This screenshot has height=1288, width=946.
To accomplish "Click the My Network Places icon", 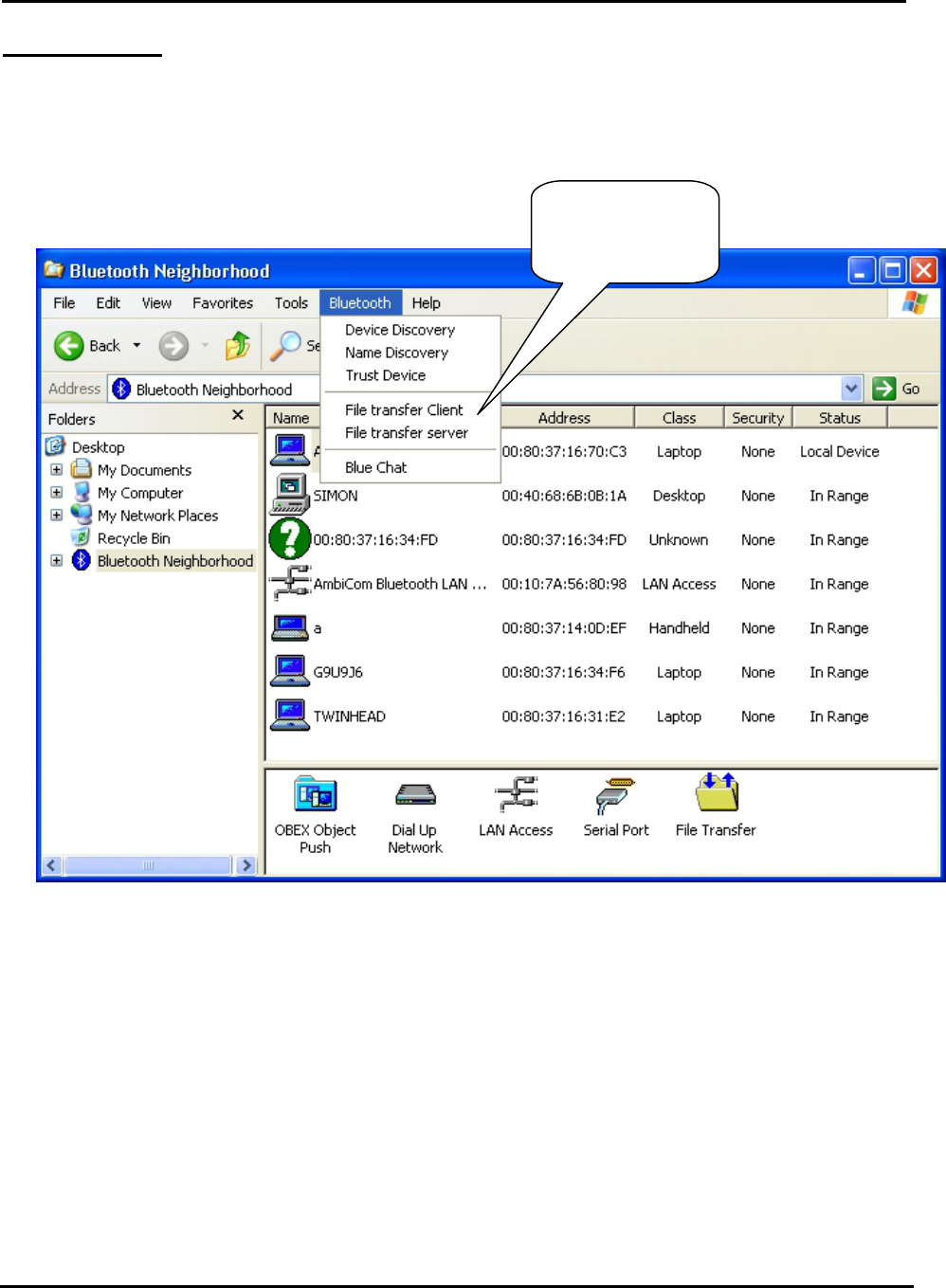I will click(x=82, y=515).
